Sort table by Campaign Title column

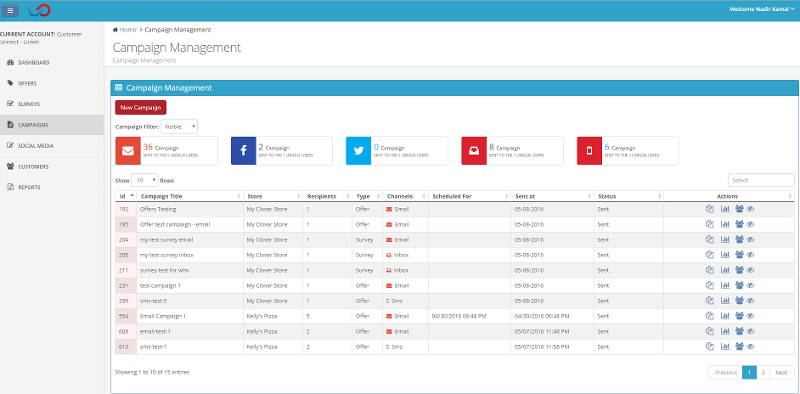click(x=190, y=196)
